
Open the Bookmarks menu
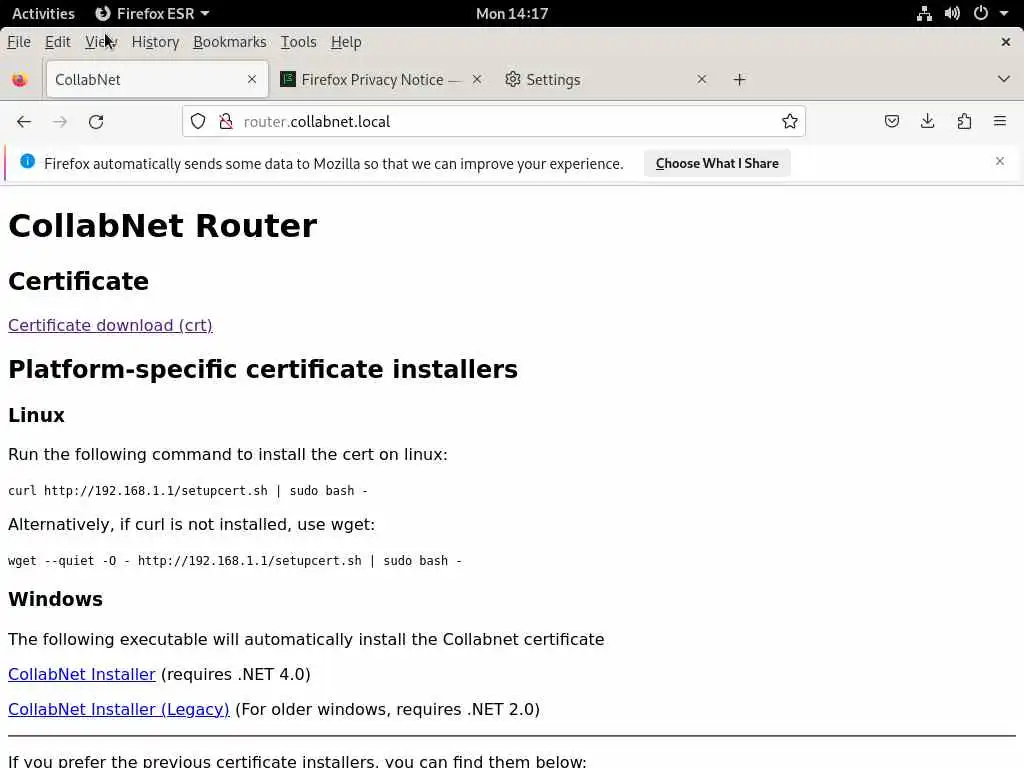[230, 42]
